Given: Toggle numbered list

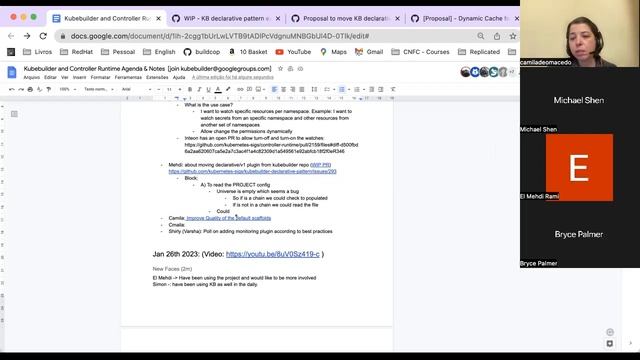Looking at the screenshot, I should [x=357, y=89].
